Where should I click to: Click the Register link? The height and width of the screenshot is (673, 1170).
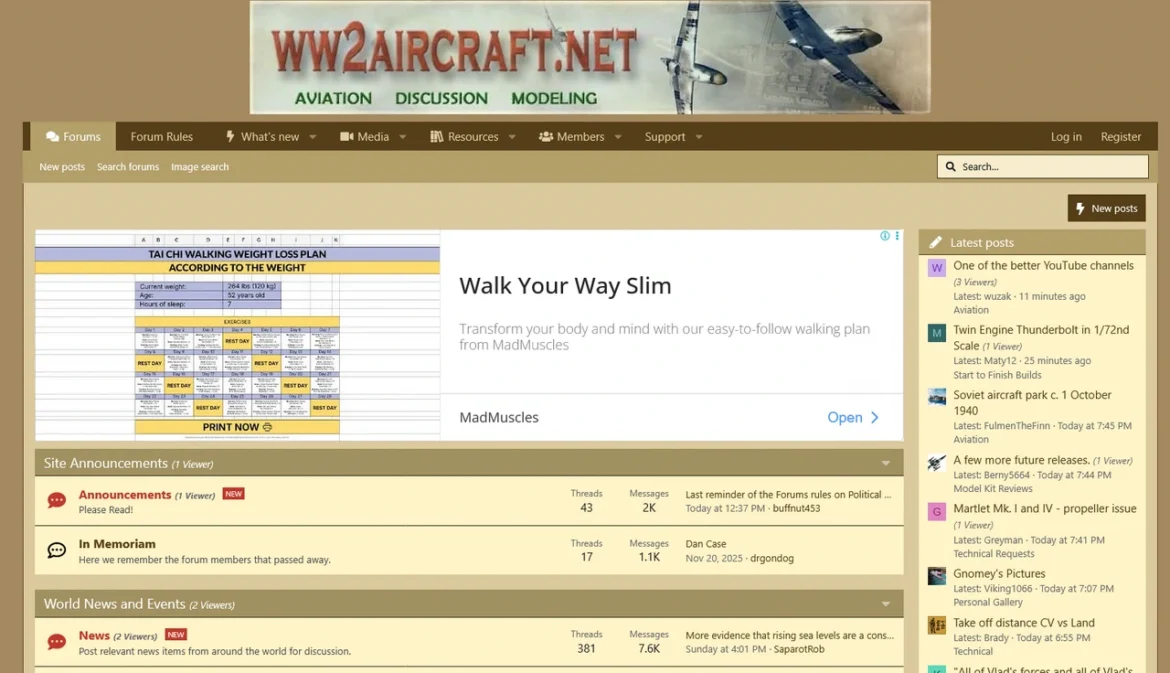[1121, 137]
